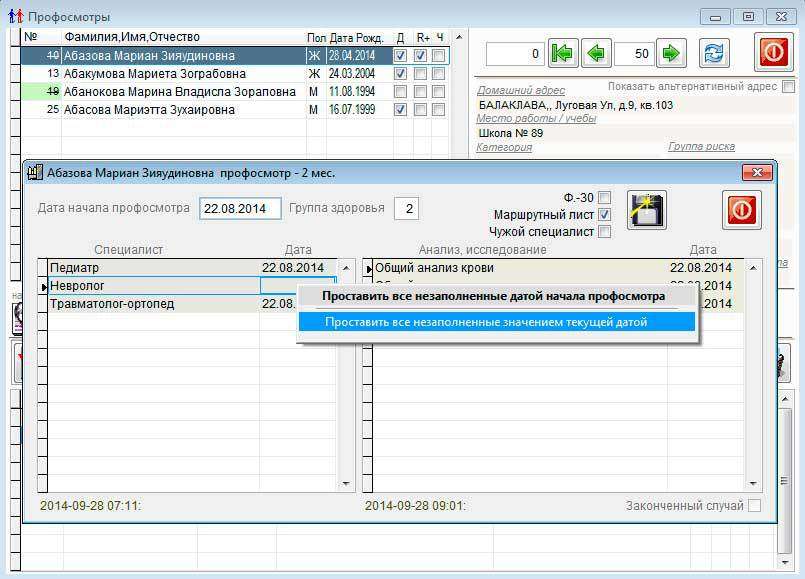Enable the Ф.-30 checkbox
The width and height of the screenshot is (805, 579).
click(604, 198)
